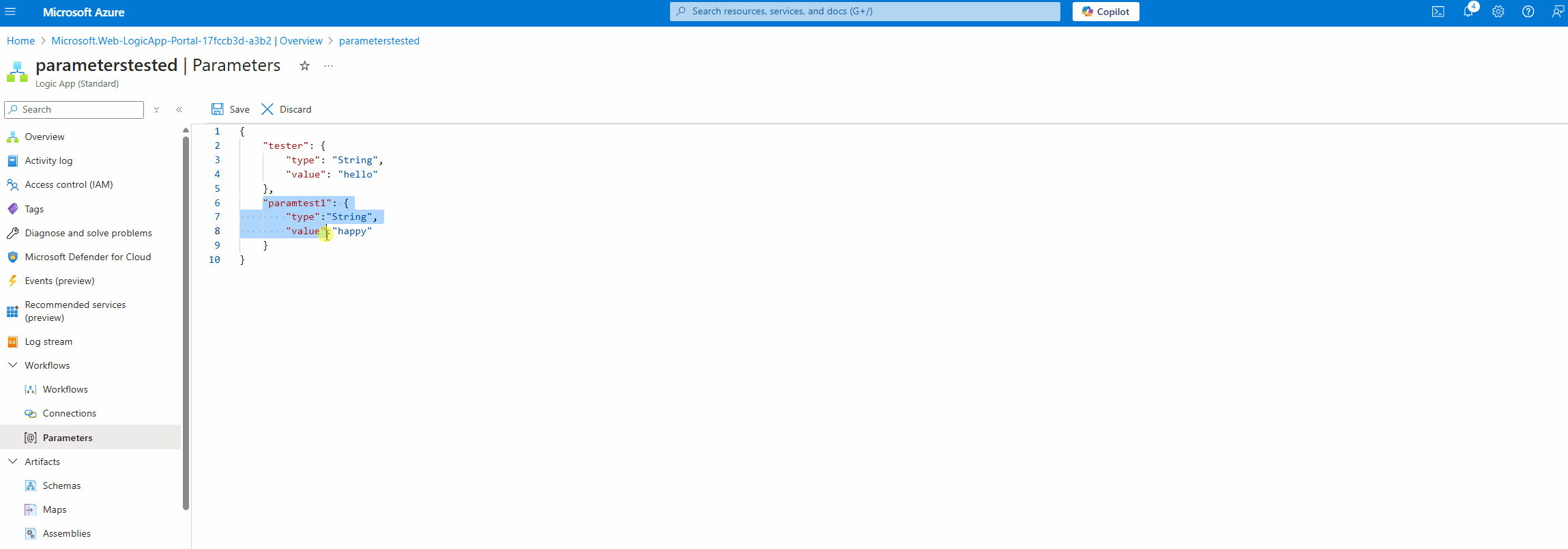The height and width of the screenshot is (549, 1568).
Task: Click the "happy" value on line 8
Action: pos(352,231)
